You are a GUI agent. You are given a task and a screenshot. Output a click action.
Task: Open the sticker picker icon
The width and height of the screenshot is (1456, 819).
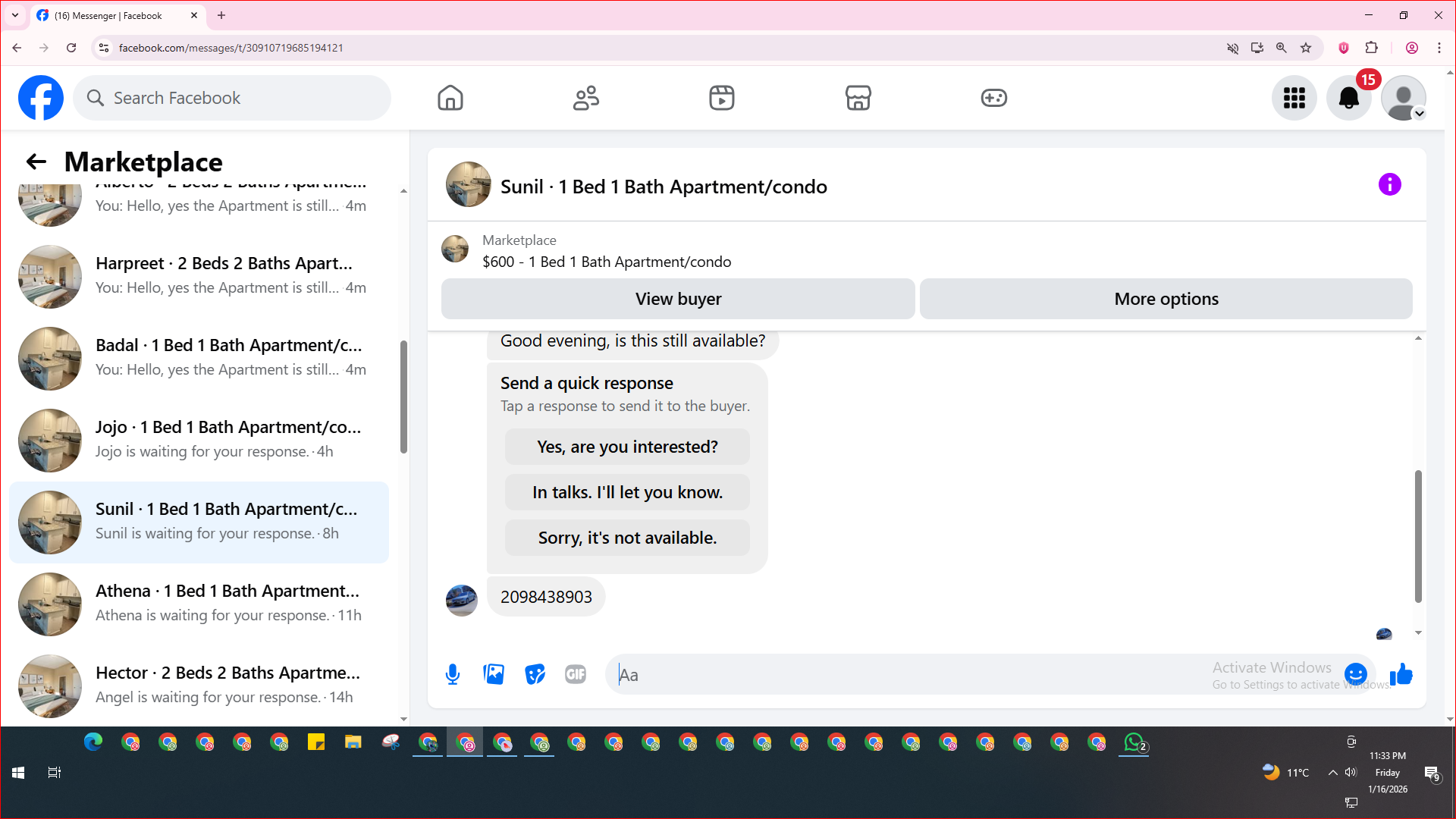(535, 674)
